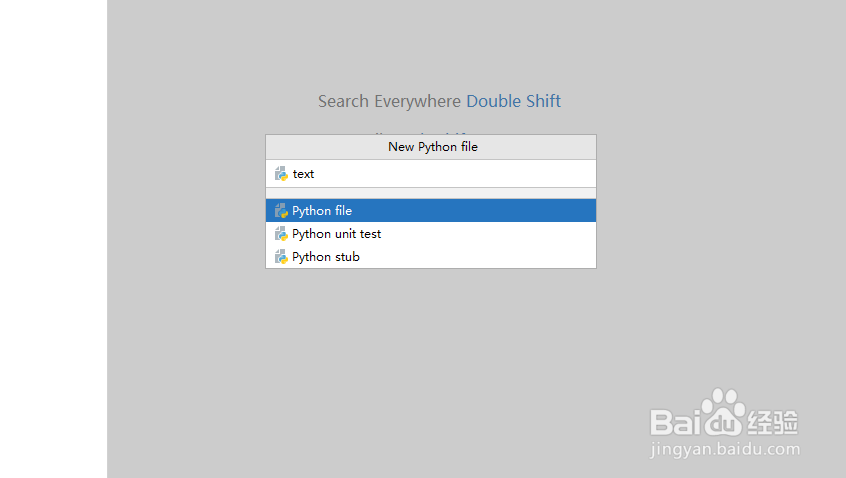
Task: Select the 'Python file' template option
Action: click(x=322, y=211)
